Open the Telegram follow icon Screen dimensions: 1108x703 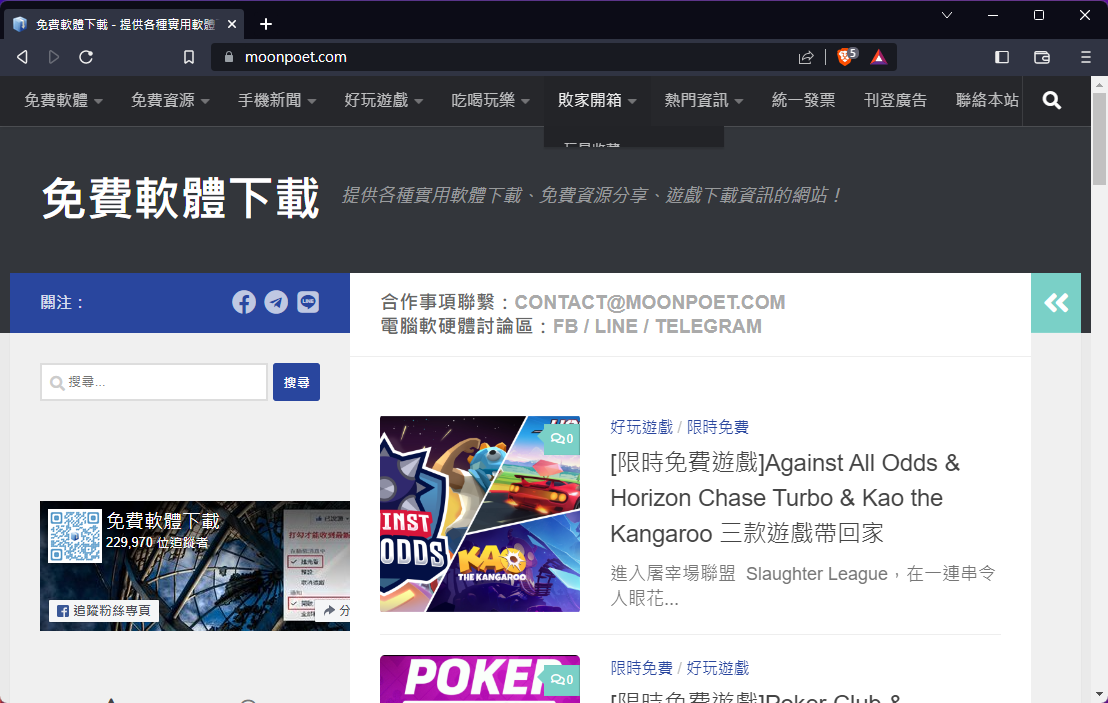tap(276, 302)
